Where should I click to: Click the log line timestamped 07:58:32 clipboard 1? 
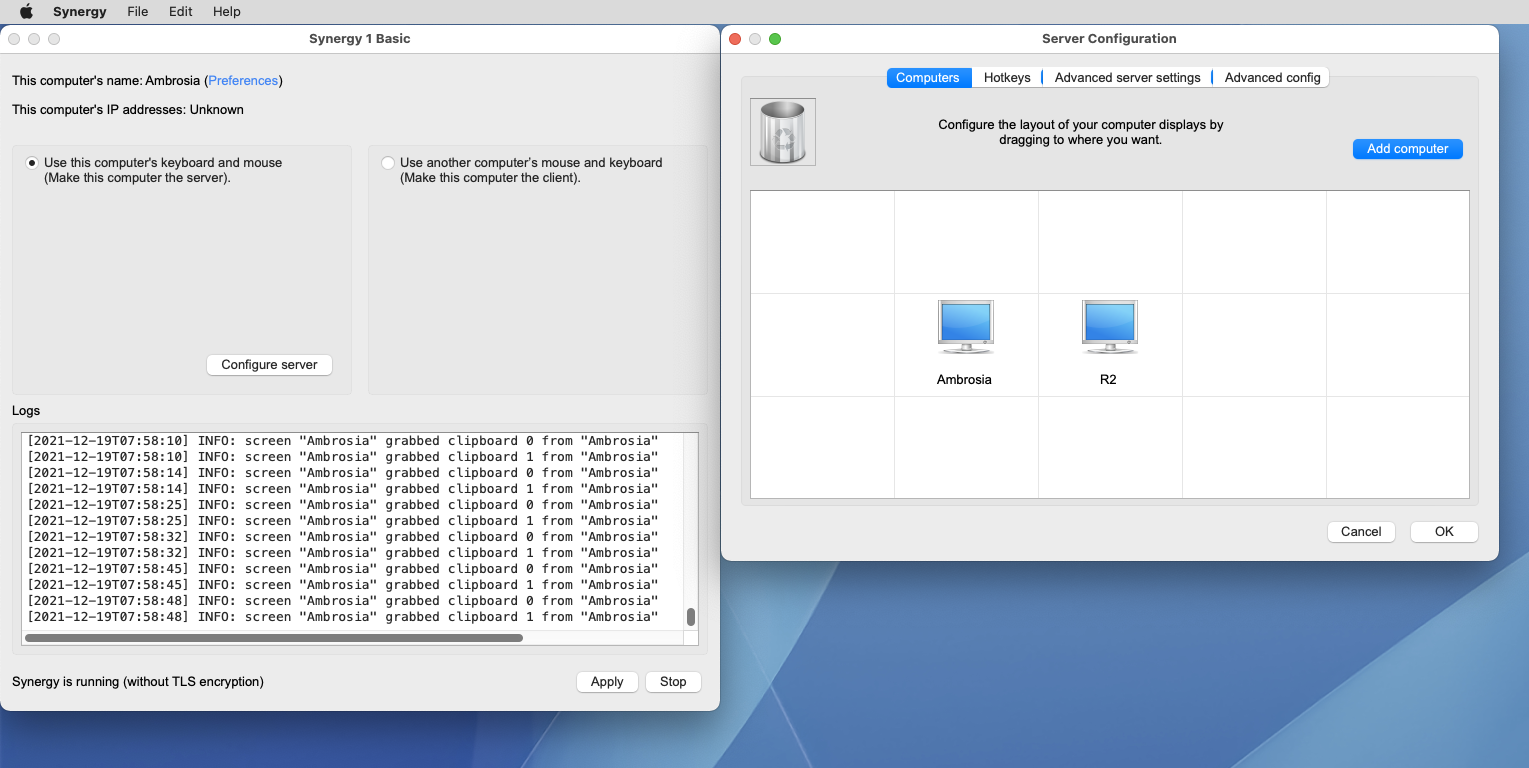tap(342, 553)
